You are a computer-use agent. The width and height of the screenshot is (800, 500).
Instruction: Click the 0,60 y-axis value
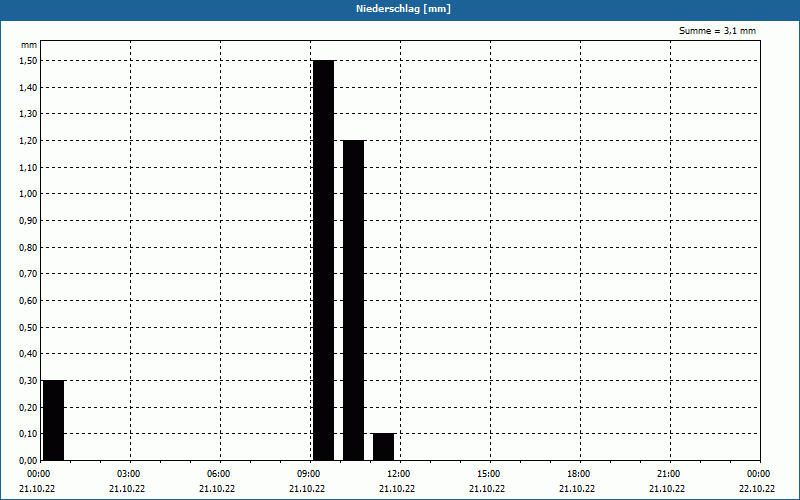tap(28, 301)
